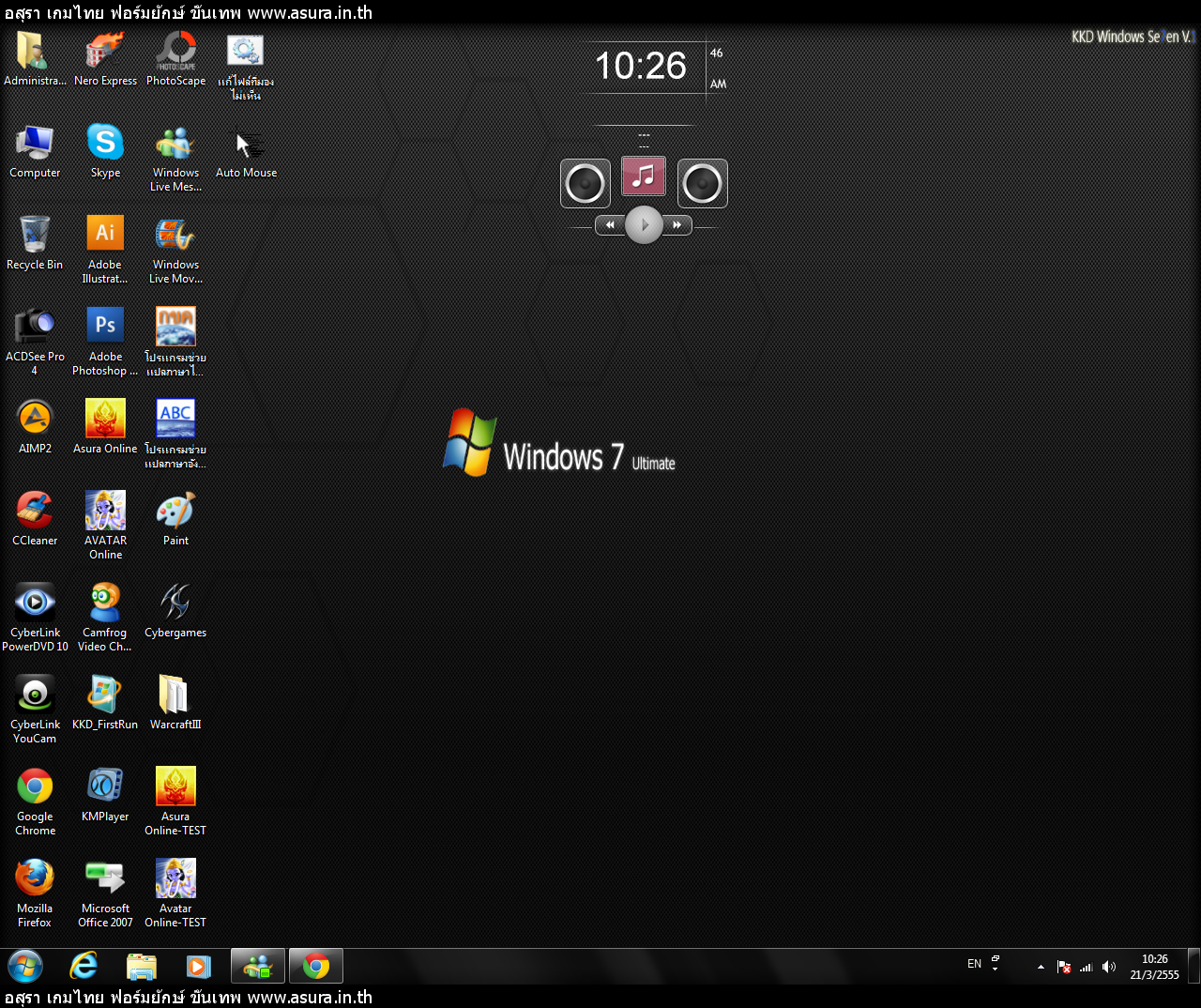Click the music note icon in gadget

[x=644, y=176]
